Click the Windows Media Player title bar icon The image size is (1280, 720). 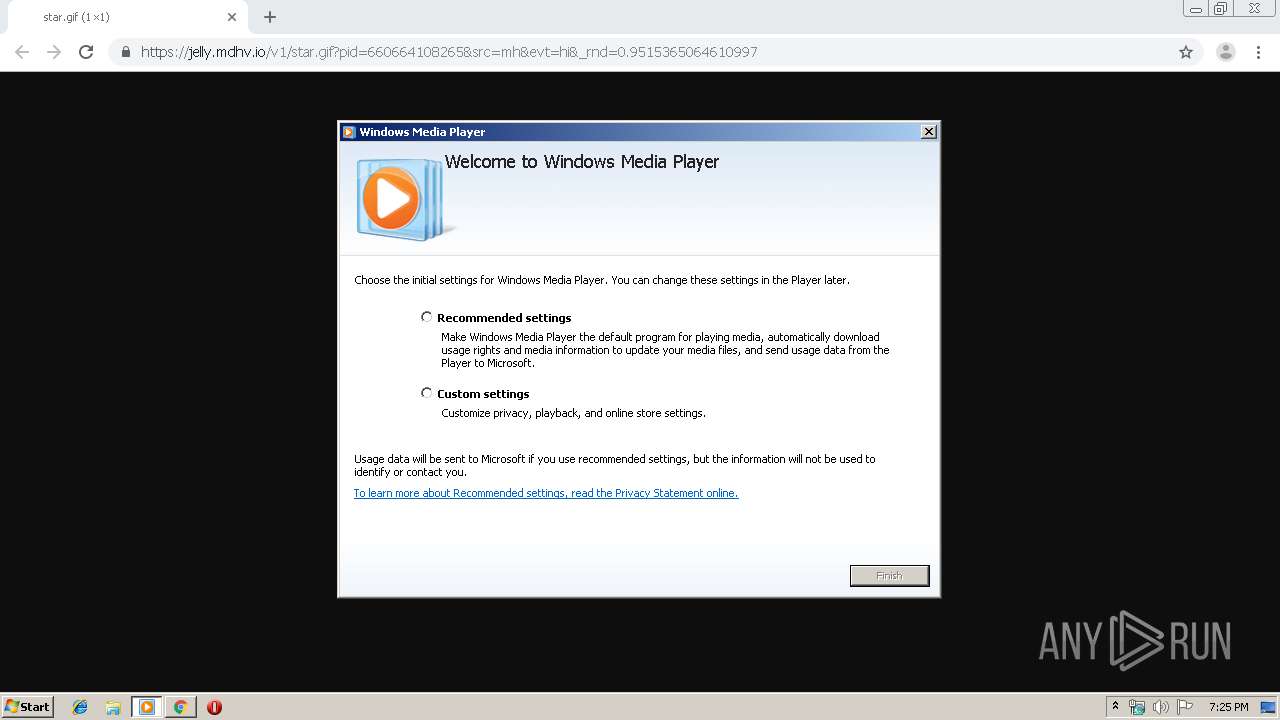click(349, 132)
